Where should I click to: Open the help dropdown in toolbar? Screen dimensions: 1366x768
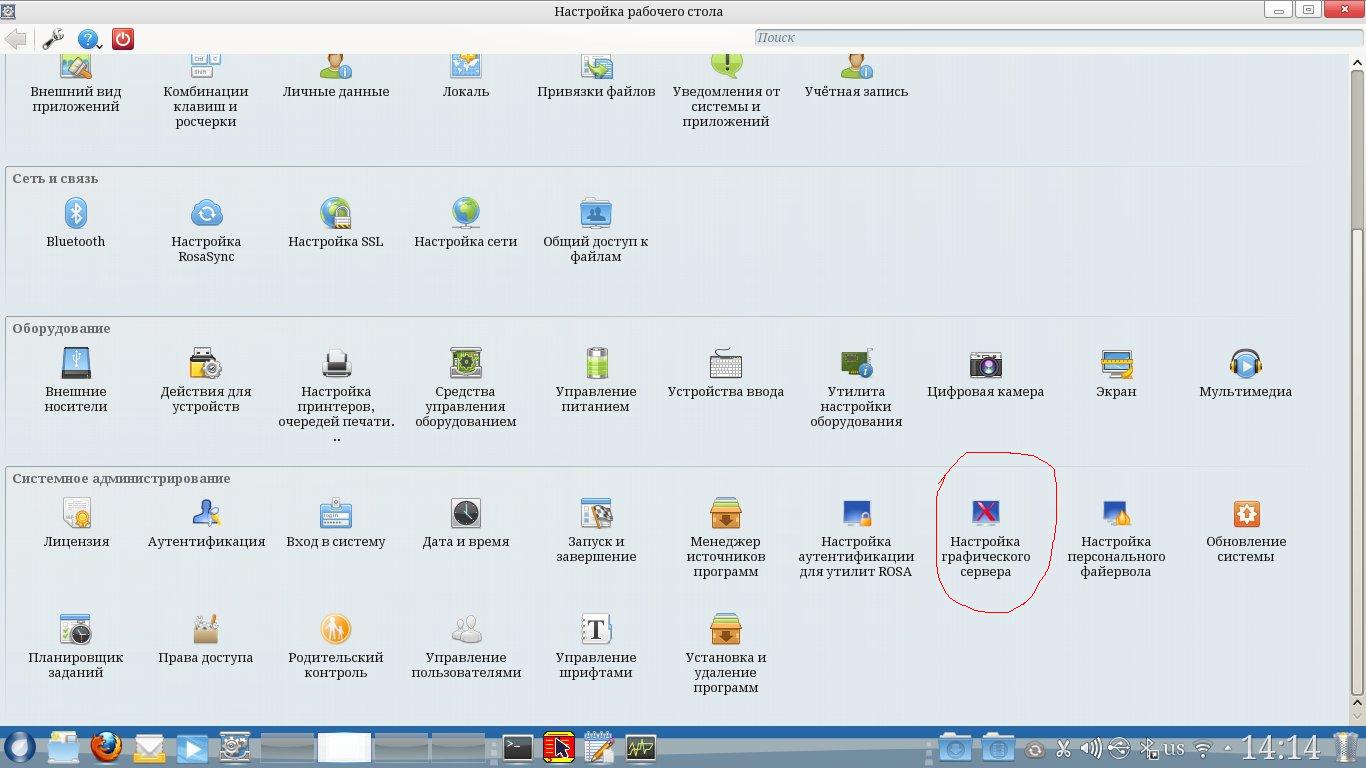click(x=90, y=39)
